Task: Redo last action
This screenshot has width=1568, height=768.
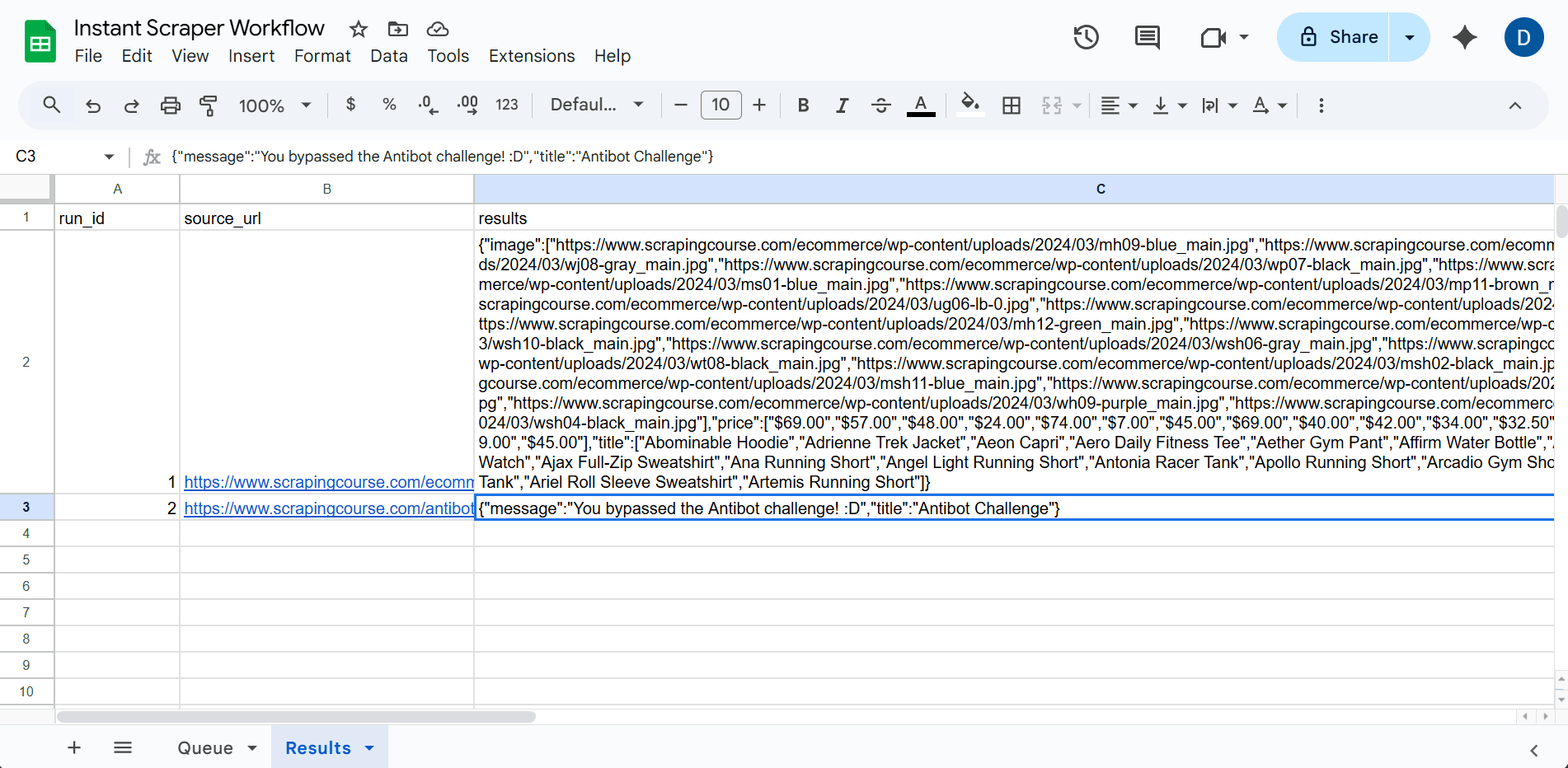Action: [131, 105]
